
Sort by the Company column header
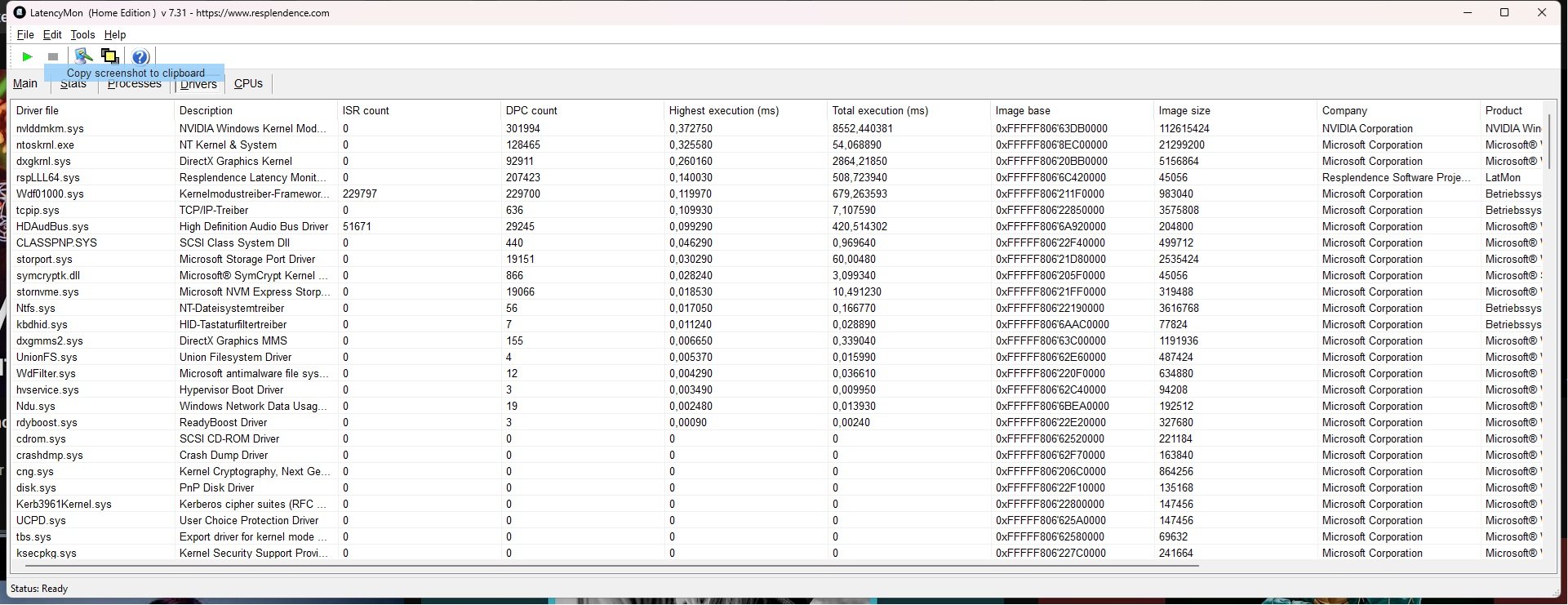point(1398,110)
